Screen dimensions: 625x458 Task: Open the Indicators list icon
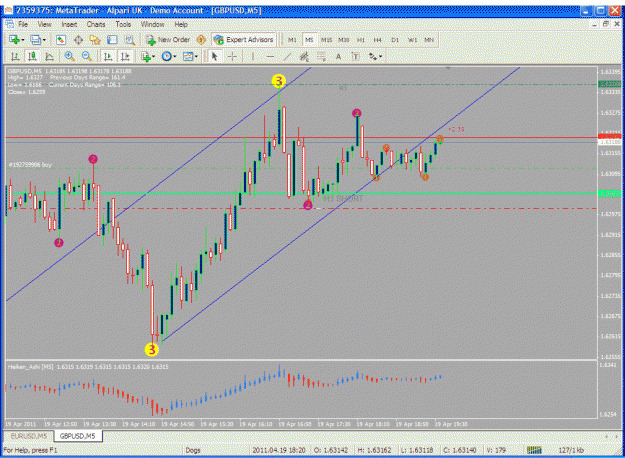coord(146,57)
